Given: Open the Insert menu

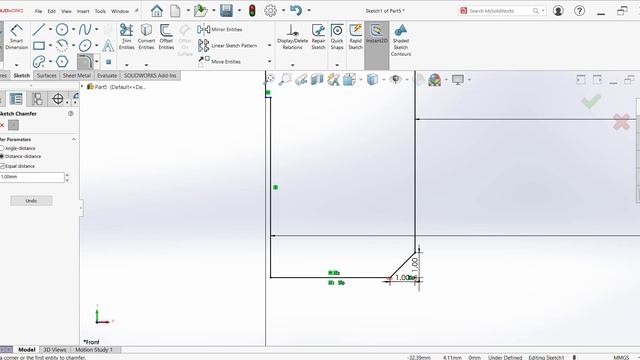Looking at the screenshot, I should coord(83,11).
